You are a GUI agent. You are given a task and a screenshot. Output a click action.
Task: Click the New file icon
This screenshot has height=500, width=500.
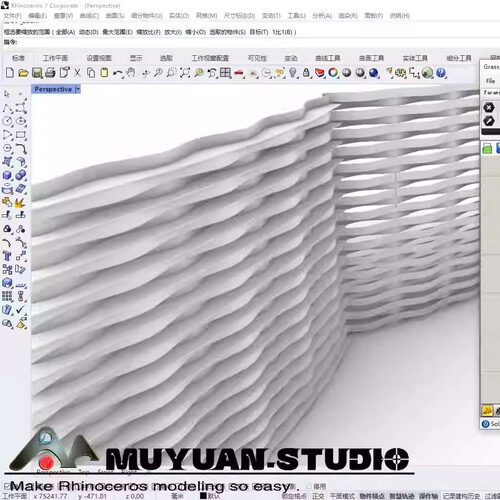(10, 73)
